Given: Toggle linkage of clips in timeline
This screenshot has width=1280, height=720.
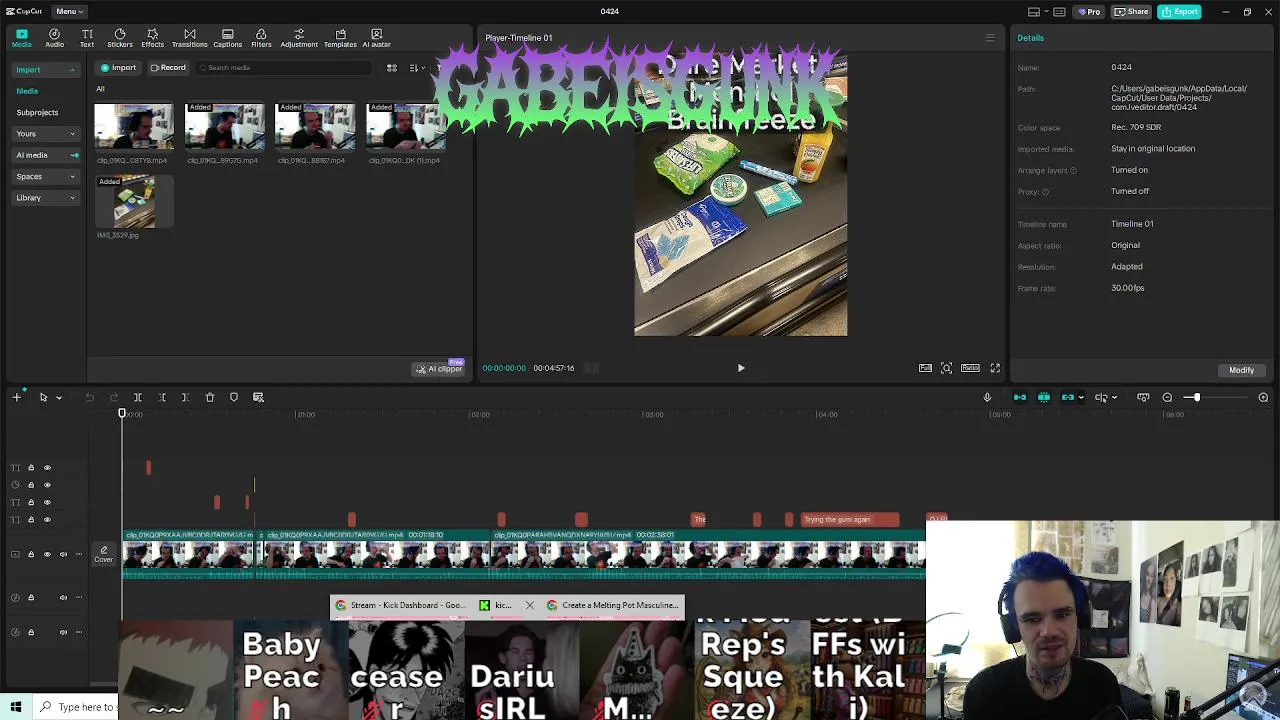Looking at the screenshot, I should coord(1068,397).
